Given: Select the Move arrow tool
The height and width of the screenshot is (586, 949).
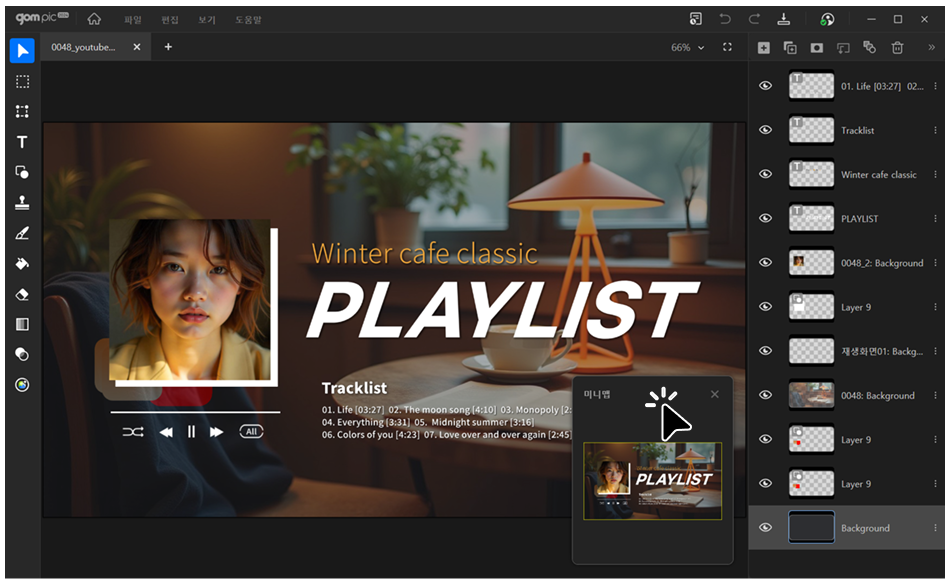Looking at the screenshot, I should click(x=22, y=50).
